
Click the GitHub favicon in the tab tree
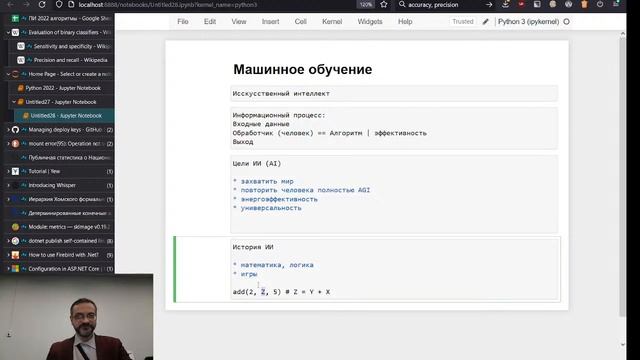click(15, 130)
